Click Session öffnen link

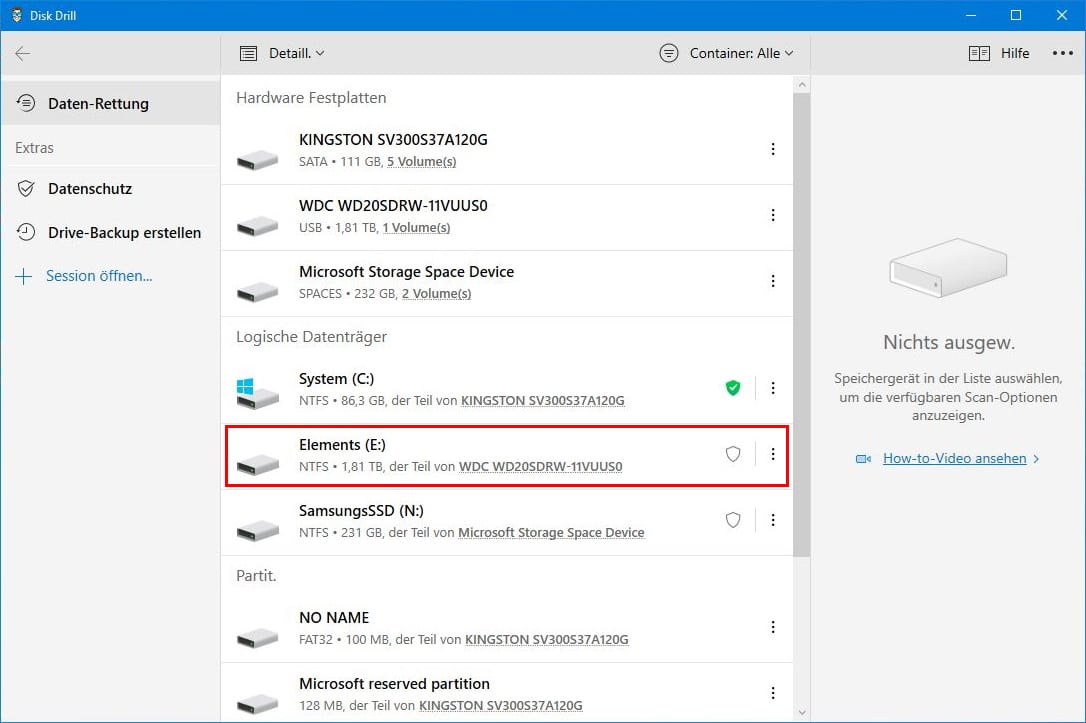pos(99,276)
